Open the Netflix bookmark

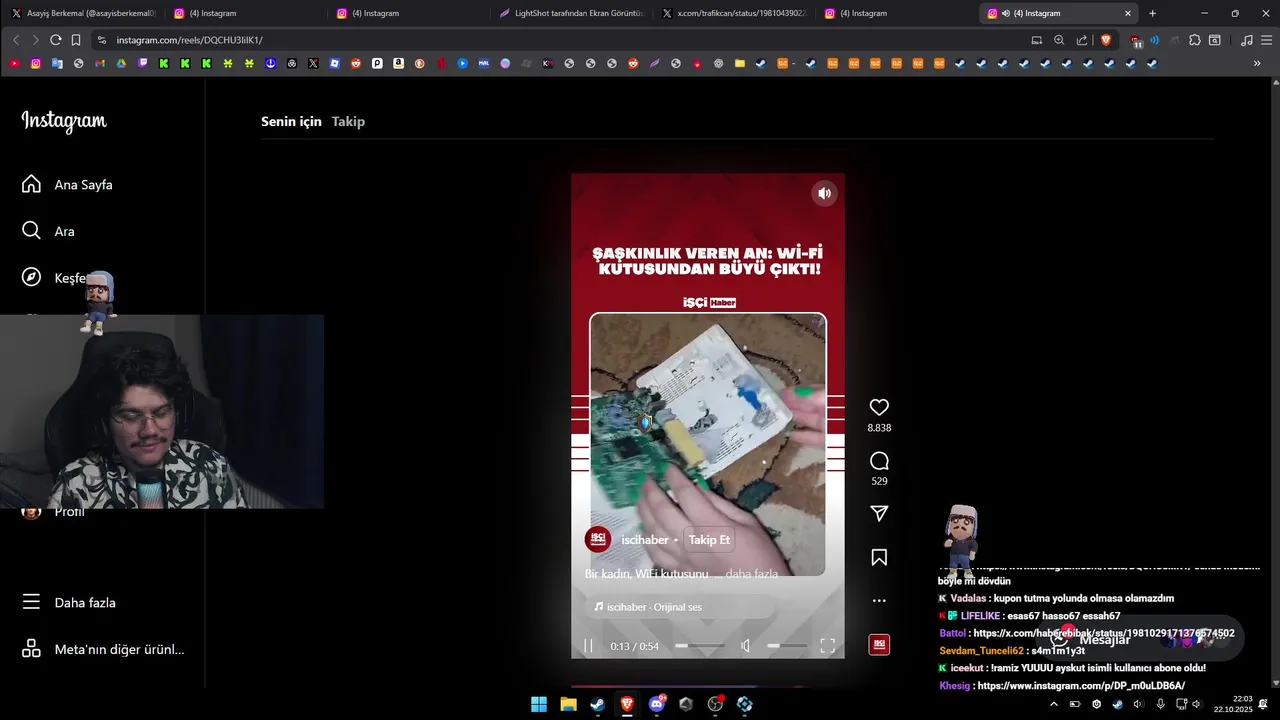click(441, 63)
